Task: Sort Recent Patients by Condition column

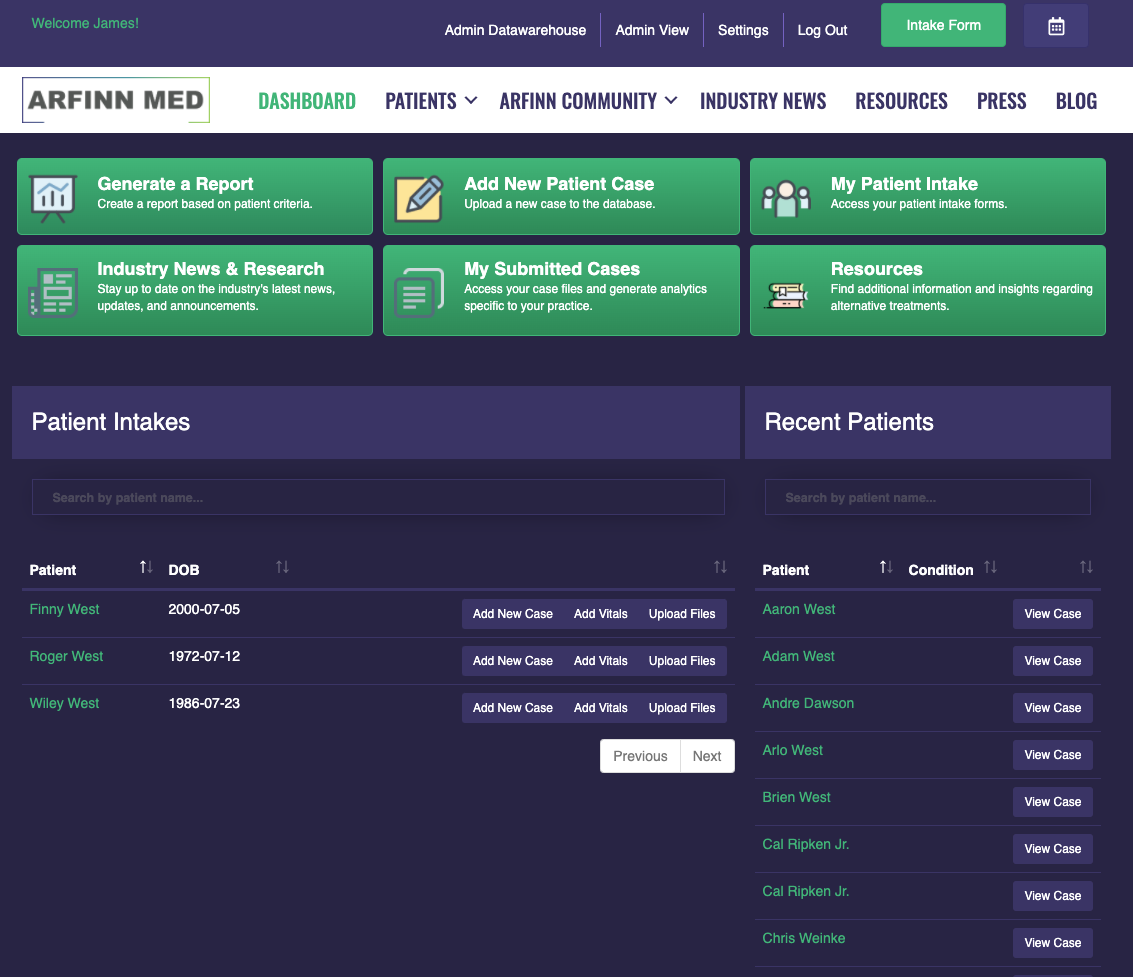Action: coord(990,568)
